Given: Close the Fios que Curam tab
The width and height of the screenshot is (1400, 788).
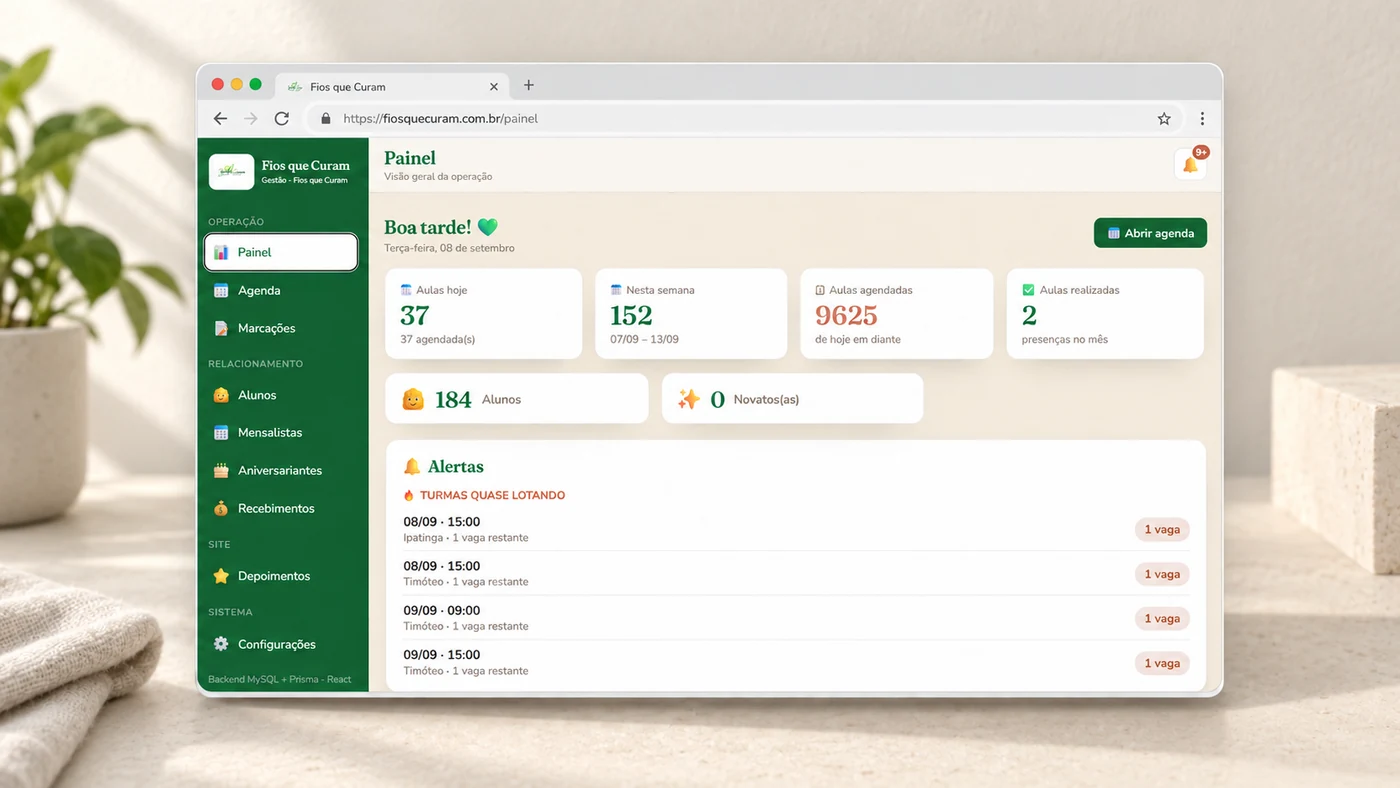Looking at the screenshot, I should click(x=494, y=87).
